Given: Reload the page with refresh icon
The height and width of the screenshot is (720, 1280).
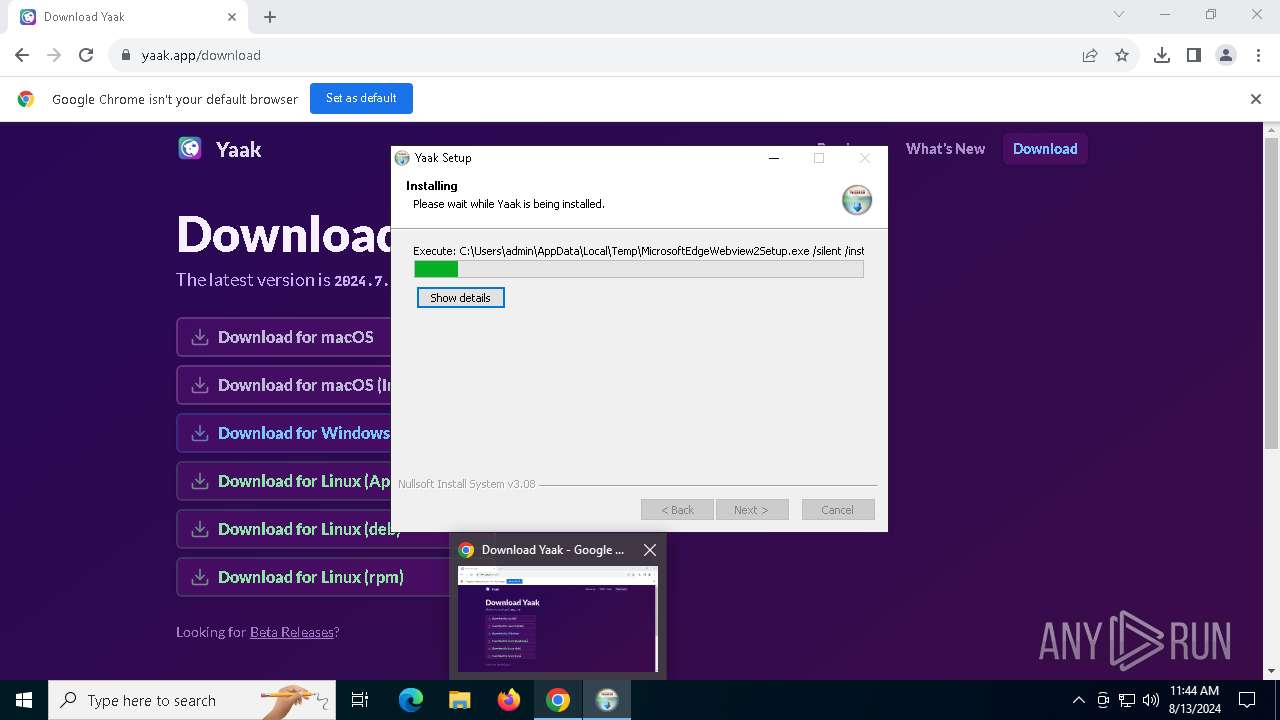Looking at the screenshot, I should click(x=86, y=55).
